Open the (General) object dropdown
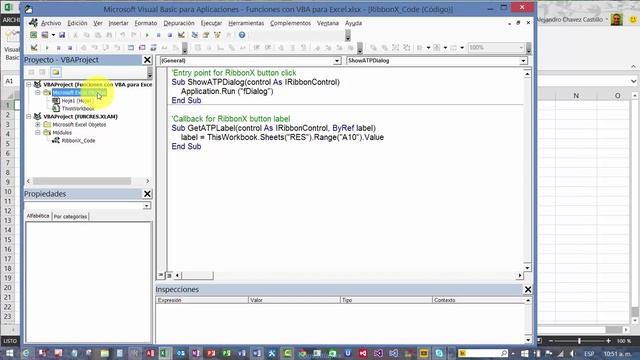Image resolution: width=640 pixels, height=360 pixels. click(x=337, y=61)
